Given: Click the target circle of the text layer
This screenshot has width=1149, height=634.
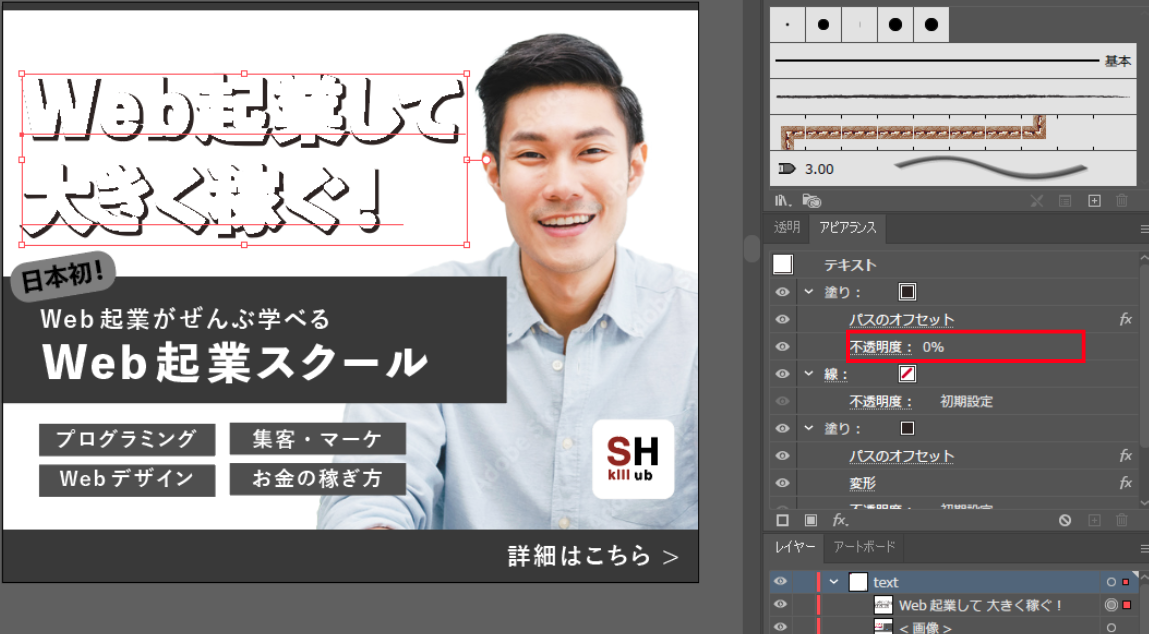Looking at the screenshot, I should (x=1111, y=582).
